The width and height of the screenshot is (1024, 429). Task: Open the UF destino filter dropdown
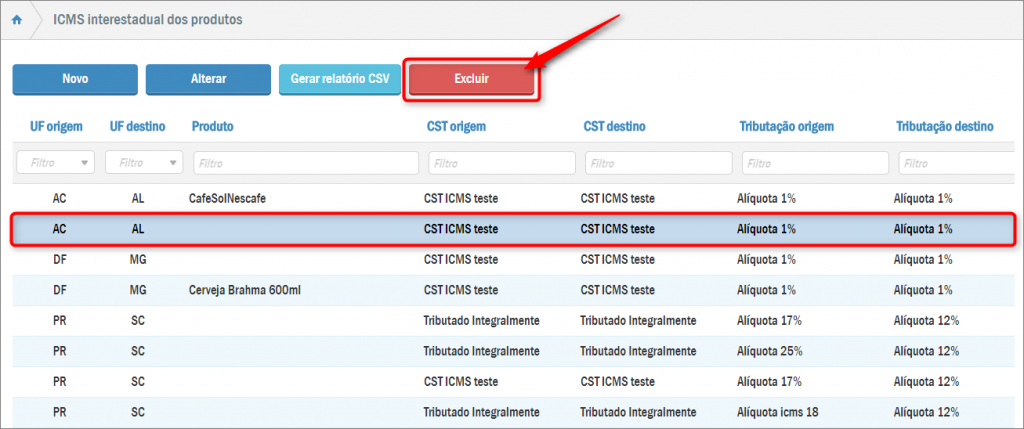pos(144,163)
